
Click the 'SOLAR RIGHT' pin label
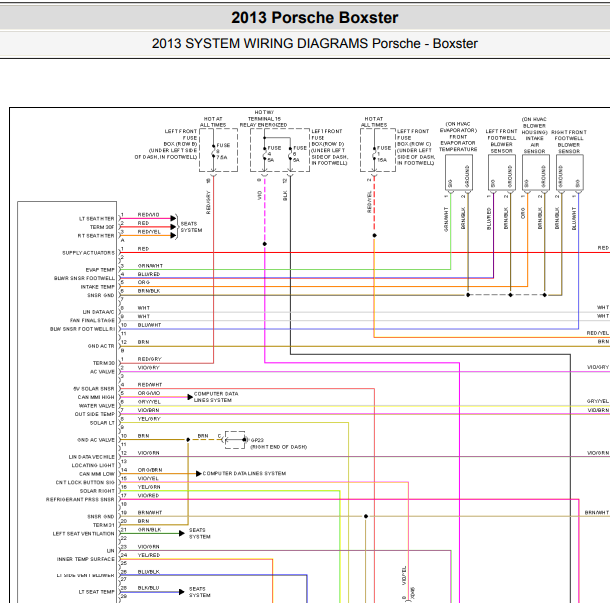pyautogui.click(x=97, y=491)
